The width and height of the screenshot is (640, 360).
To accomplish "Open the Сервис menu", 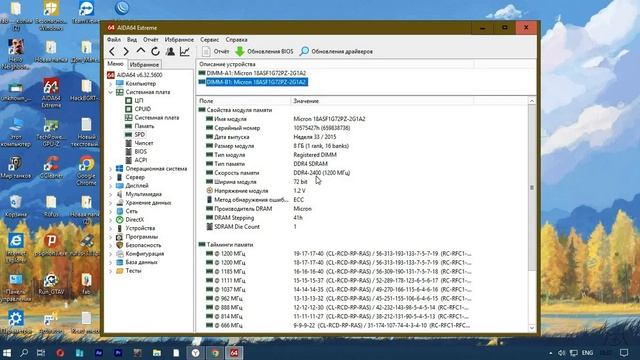I will pyautogui.click(x=209, y=40).
